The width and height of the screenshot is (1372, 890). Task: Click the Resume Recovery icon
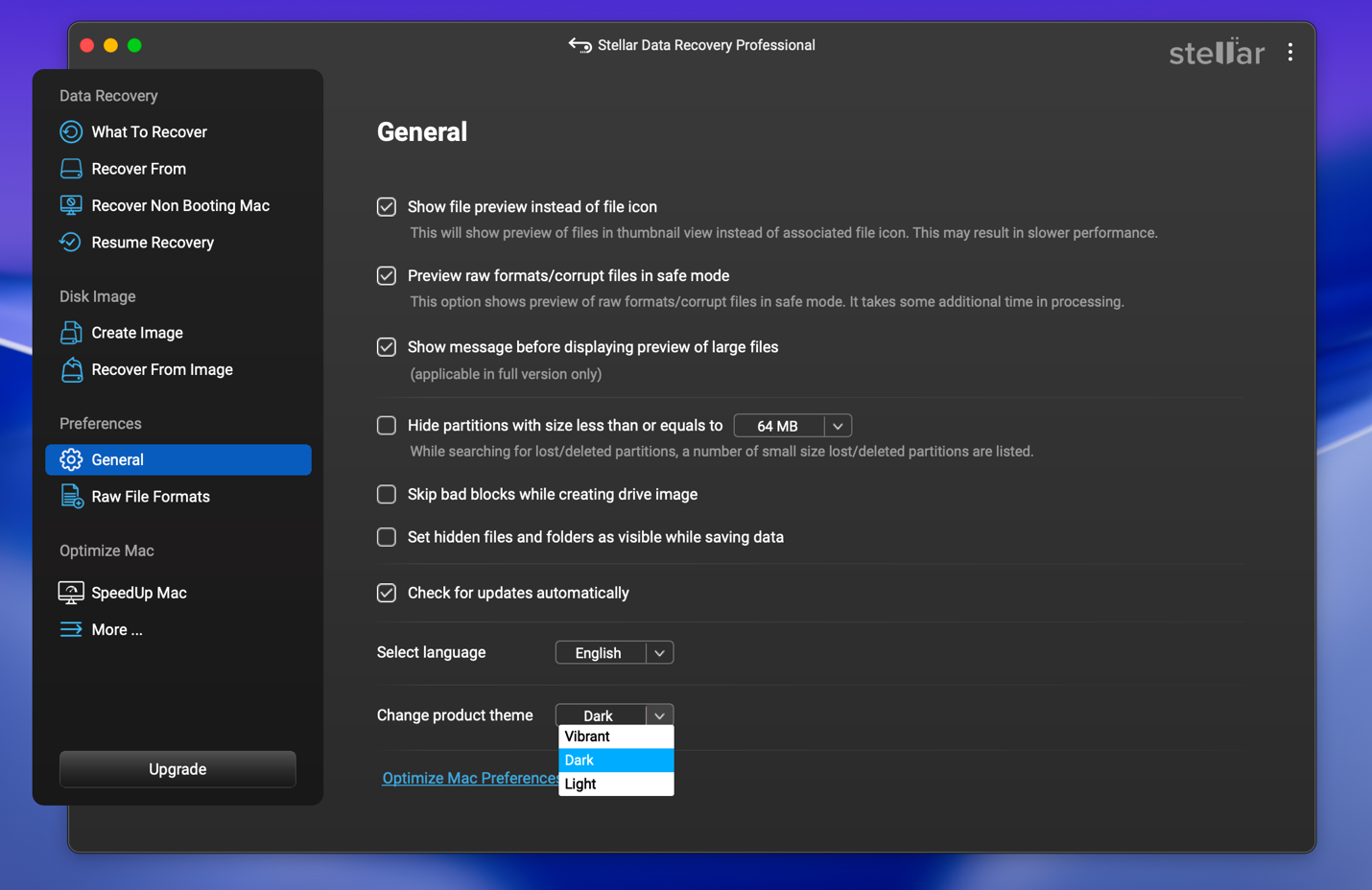71,243
